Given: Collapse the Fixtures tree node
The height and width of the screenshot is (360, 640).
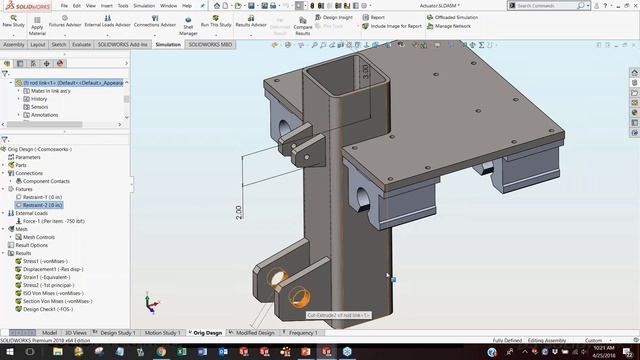Looking at the screenshot, I should click(x=3, y=189).
